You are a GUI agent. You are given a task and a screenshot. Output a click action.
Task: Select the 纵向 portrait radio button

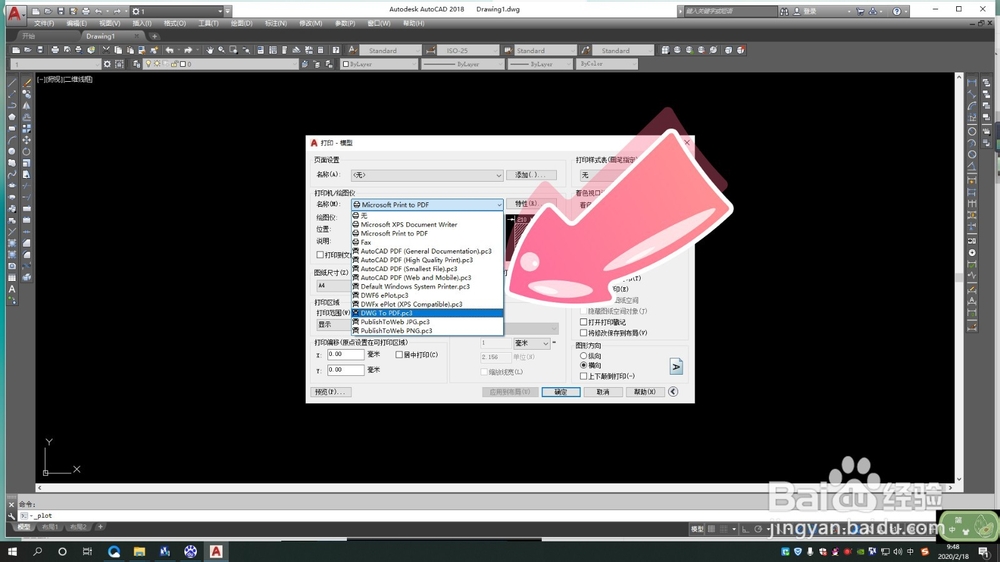click(583, 356)
